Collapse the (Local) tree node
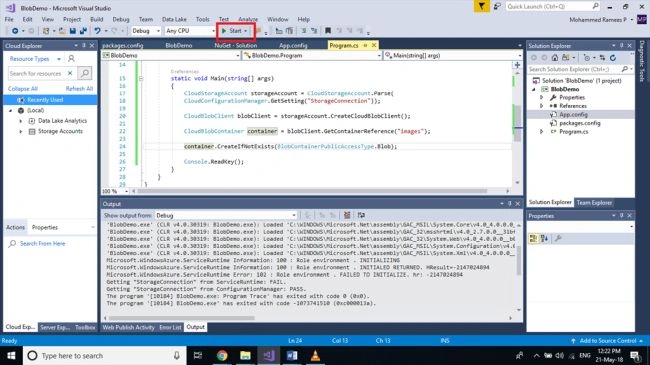Image resolution: width=650 pixels, height=365 pixels. [11, 111]
